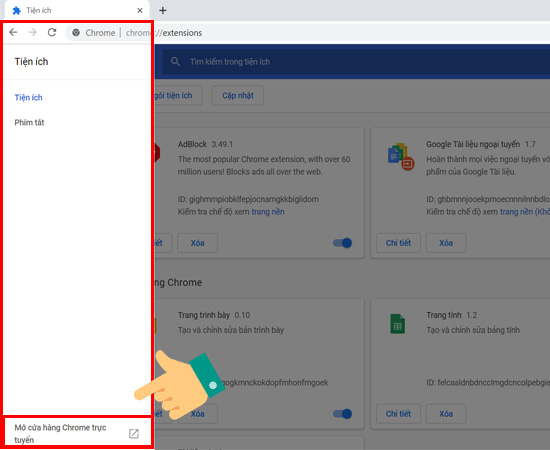Click the Chrome site info icon
The height and width of the screenshot is (450, 550).
tap(76, 33)
